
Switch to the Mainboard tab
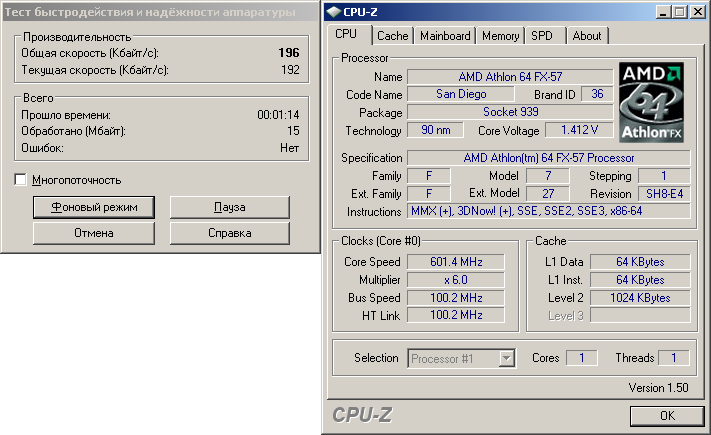click(x=445, y=36)
